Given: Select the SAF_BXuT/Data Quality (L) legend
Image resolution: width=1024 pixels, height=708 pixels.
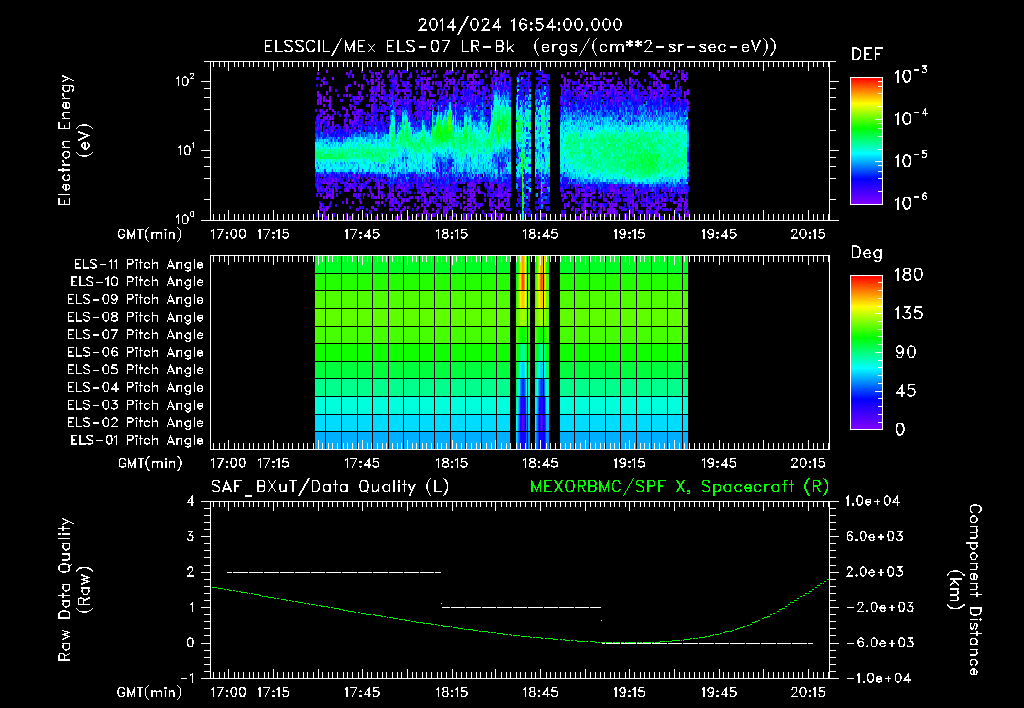Looking at the screenshot, I should point(330,487).
